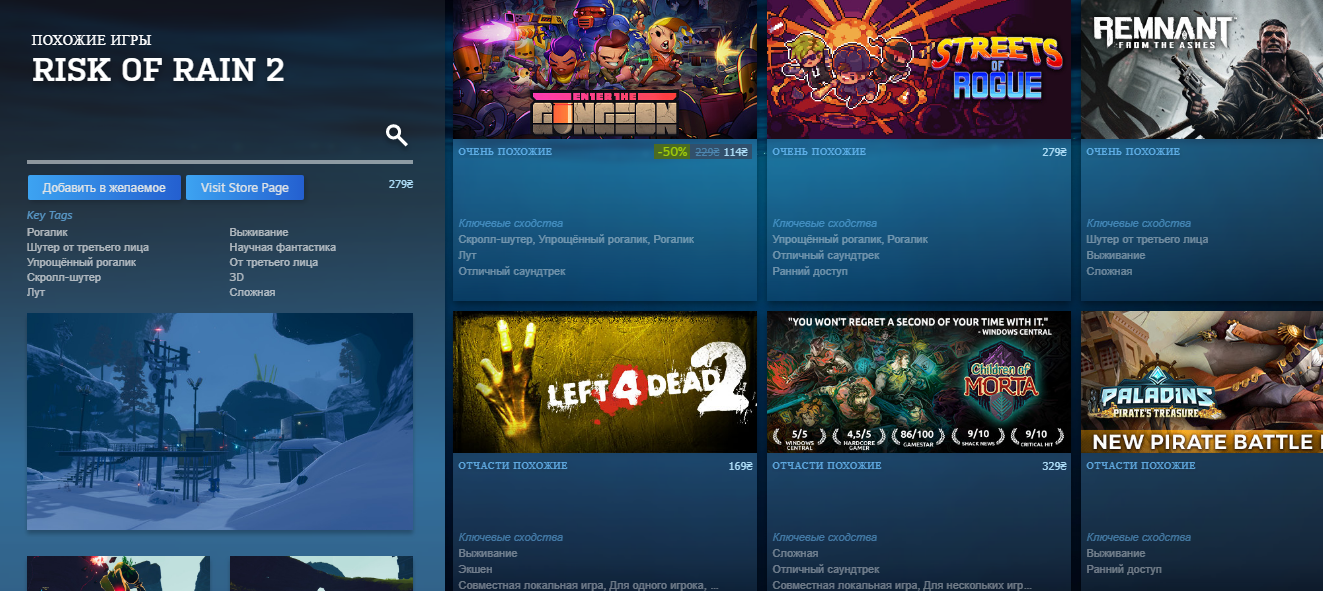Select the Streets of Rogue banner

918,69
